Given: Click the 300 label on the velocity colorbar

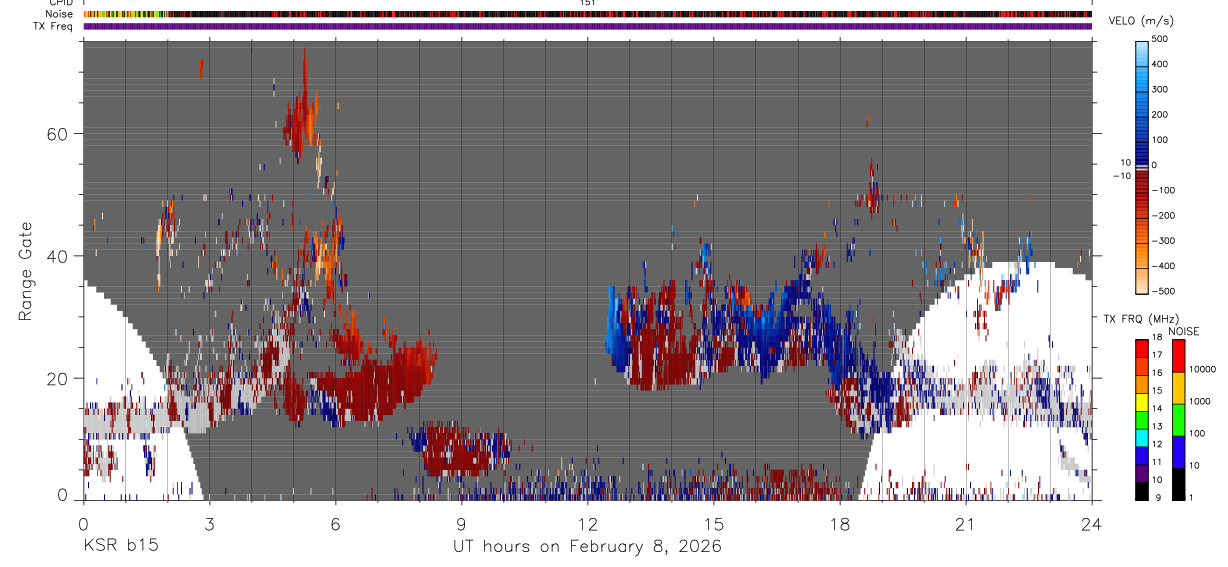Looking at the screenshot, I should (1160, 89).
